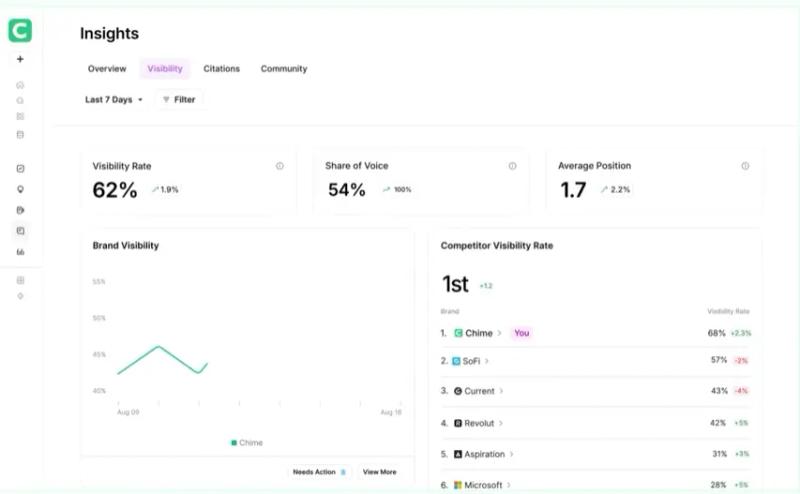Expand the Revolut row chevron
Screen dimensions: 800x494
tap(501, 423)
